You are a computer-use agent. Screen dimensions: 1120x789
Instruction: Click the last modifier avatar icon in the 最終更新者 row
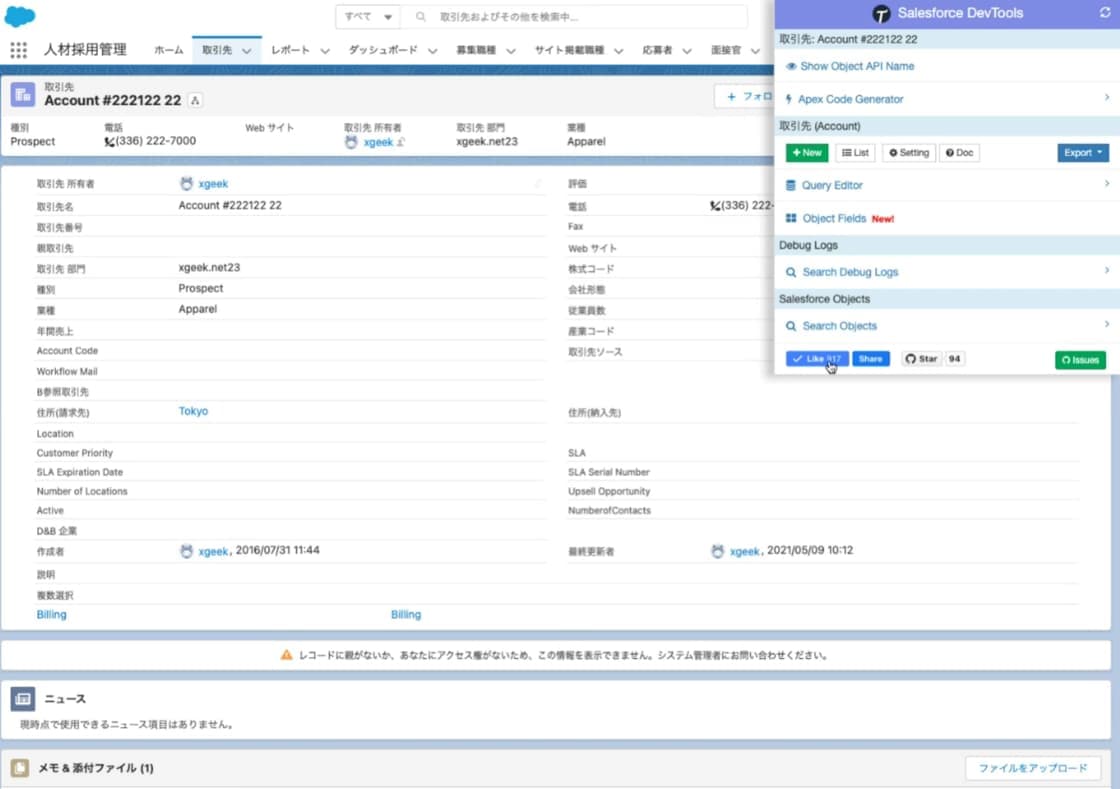coord(718,551)
